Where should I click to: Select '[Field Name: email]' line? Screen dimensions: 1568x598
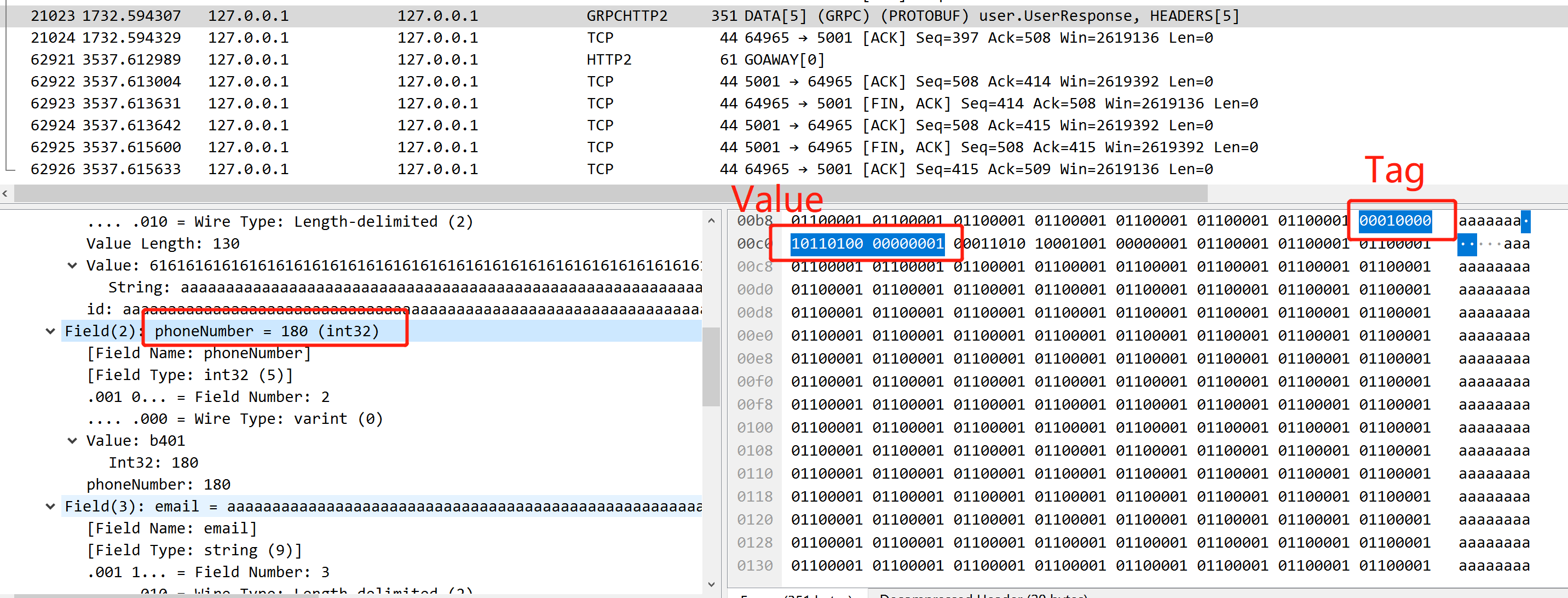coord(172,528)
